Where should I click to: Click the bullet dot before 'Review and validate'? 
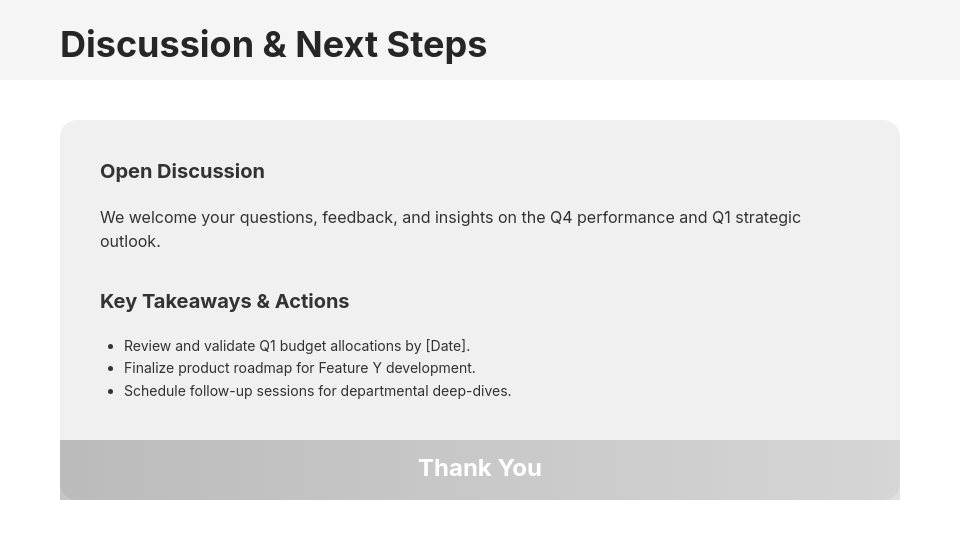(x=109, y=346)
